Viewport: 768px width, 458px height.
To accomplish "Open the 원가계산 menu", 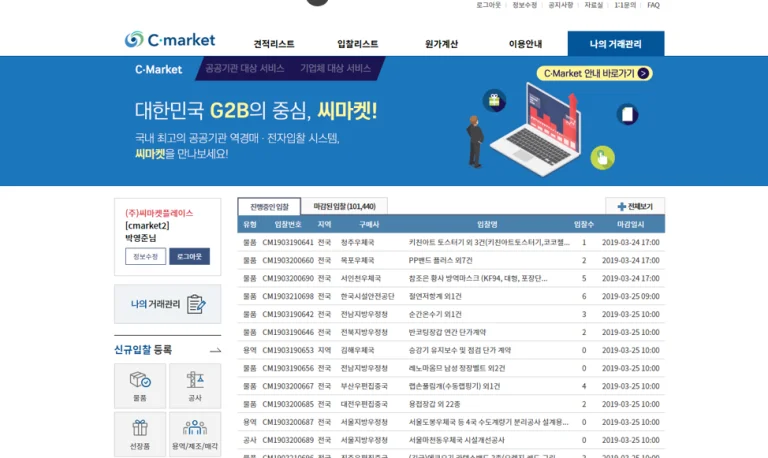I will click(x=441, y=44).
